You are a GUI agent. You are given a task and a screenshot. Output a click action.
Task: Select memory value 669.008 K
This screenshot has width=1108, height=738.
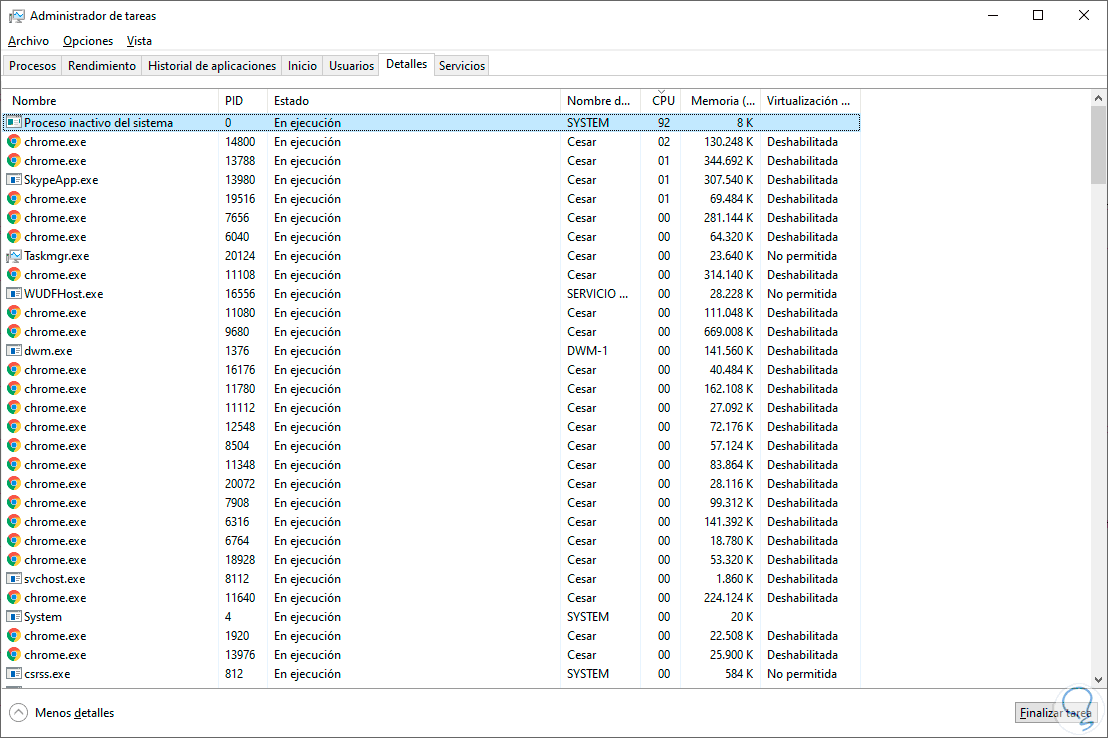(729, 332)
